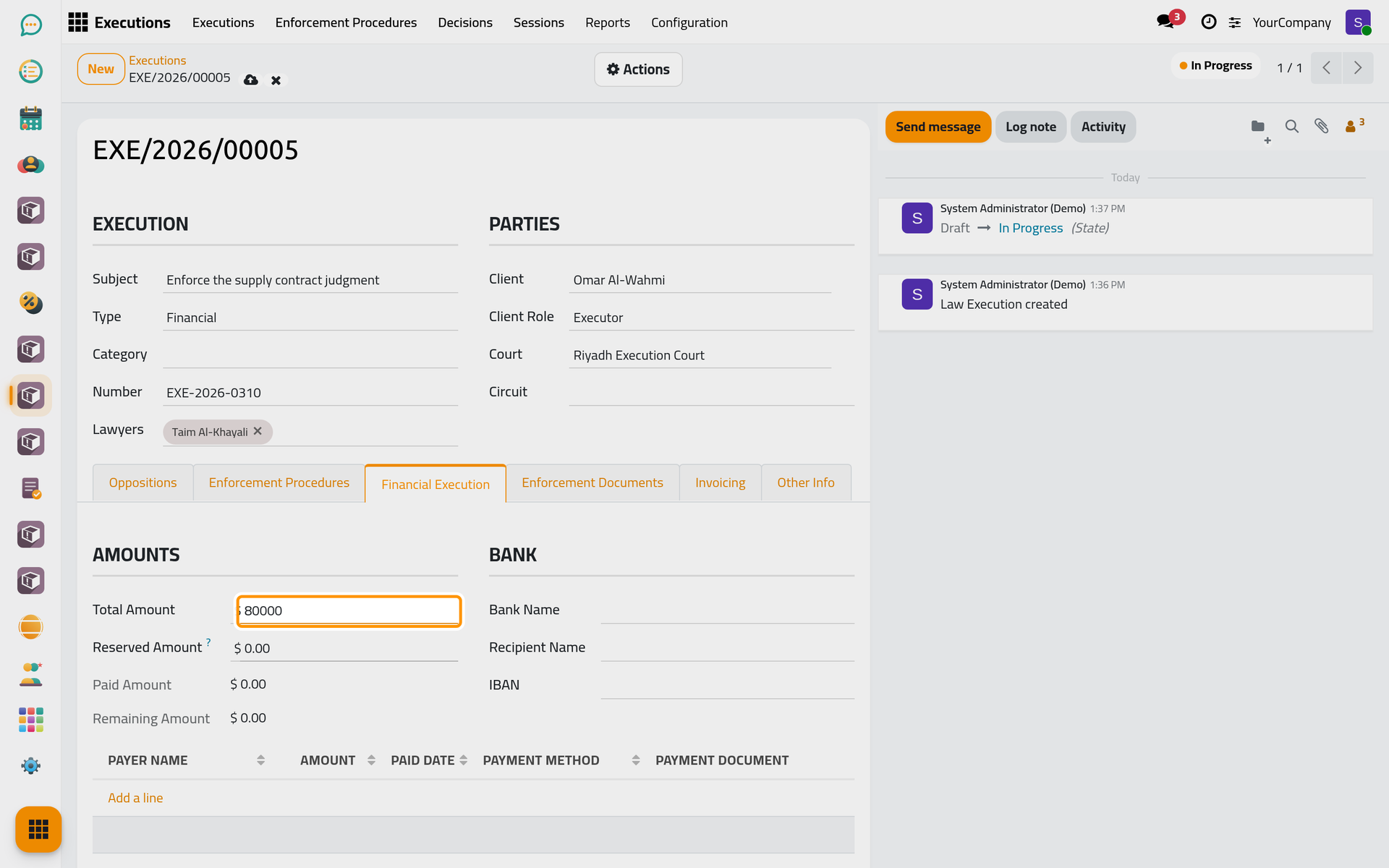This screenshot has height=868, width=1389.
Task: Click the Send message button
Action: click(938, 127)
